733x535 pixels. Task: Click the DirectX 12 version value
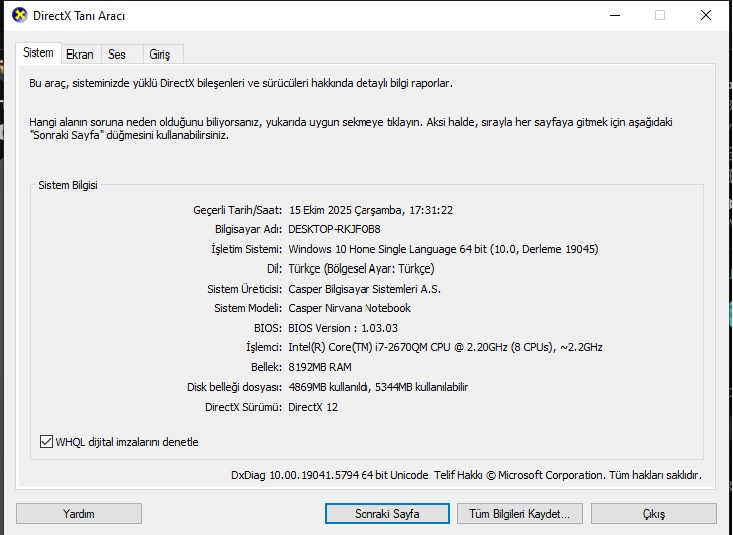click(313, 407)
